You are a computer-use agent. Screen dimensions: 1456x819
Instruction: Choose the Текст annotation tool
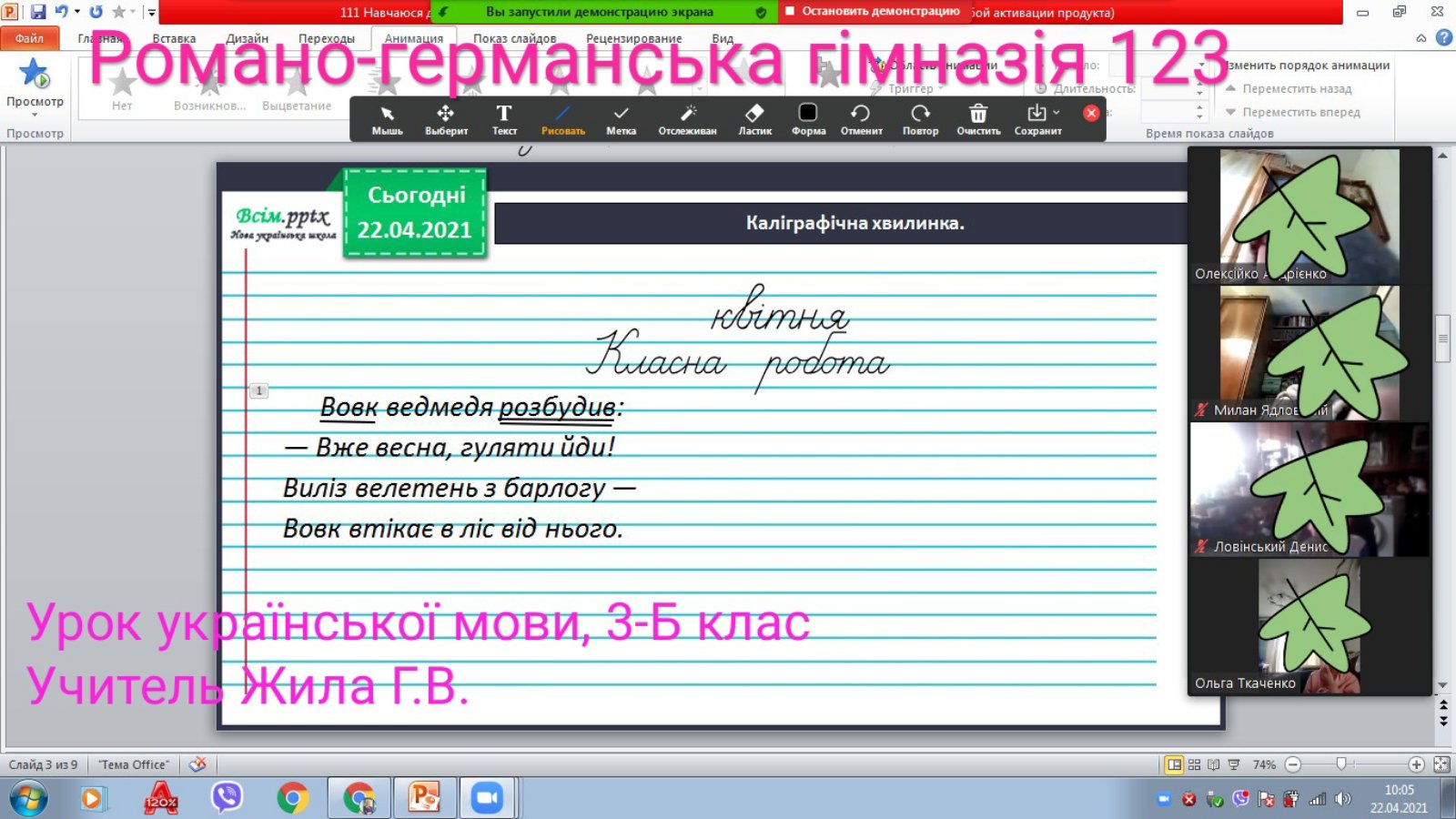point(504,118)
